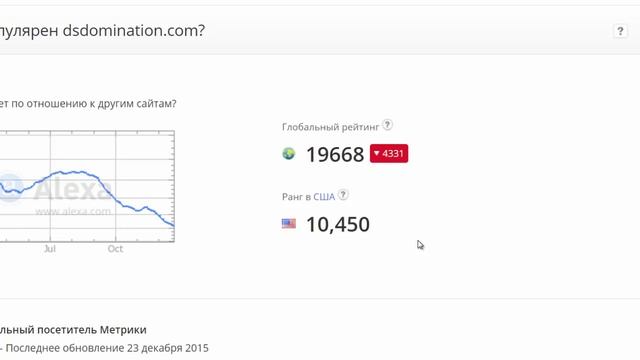Click the US rank value 10,450
This screenshot has height=360, width=640.
click(x=338, y=224)
